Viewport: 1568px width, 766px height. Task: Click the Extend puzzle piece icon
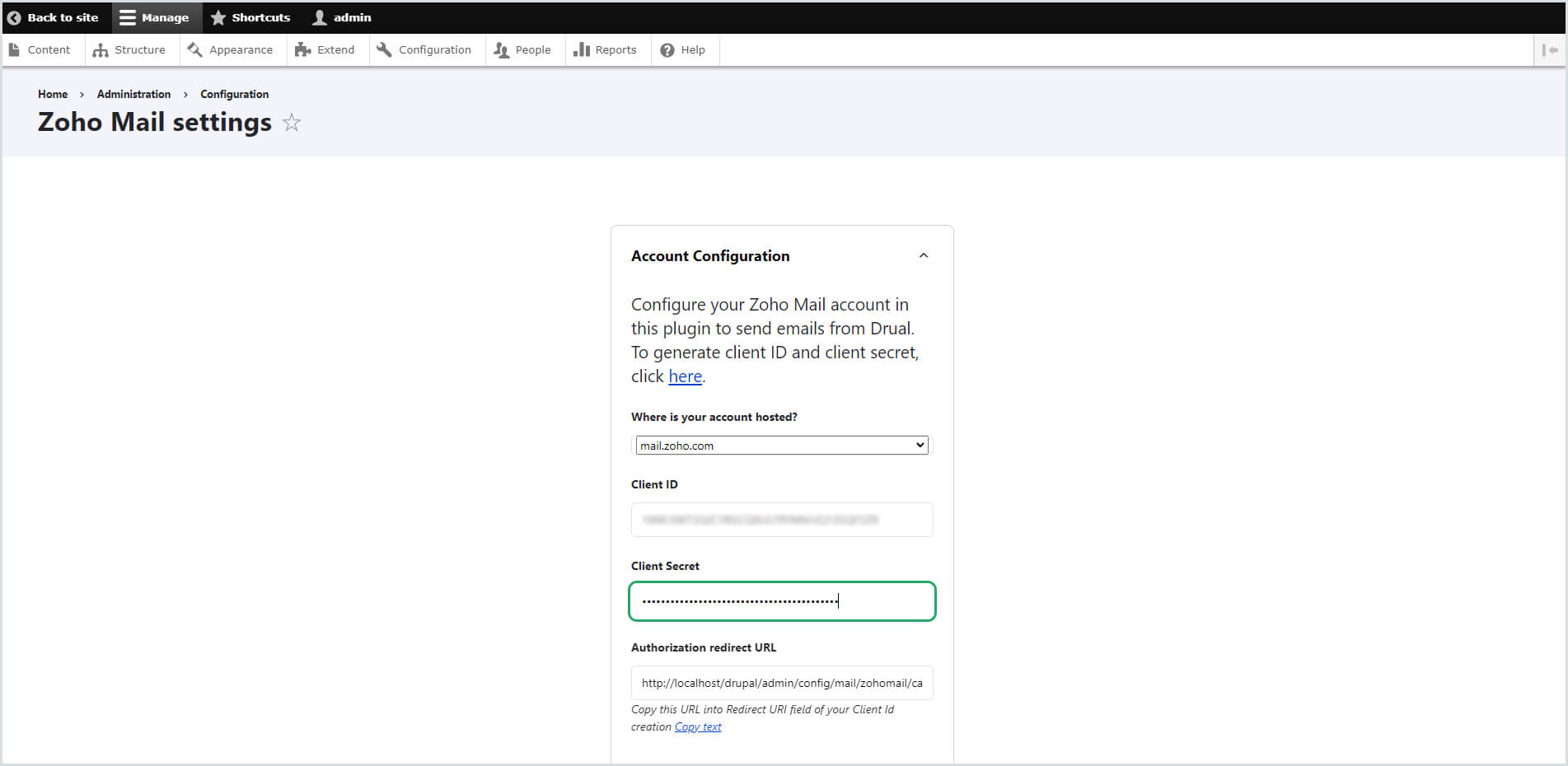tap(302, 50)
